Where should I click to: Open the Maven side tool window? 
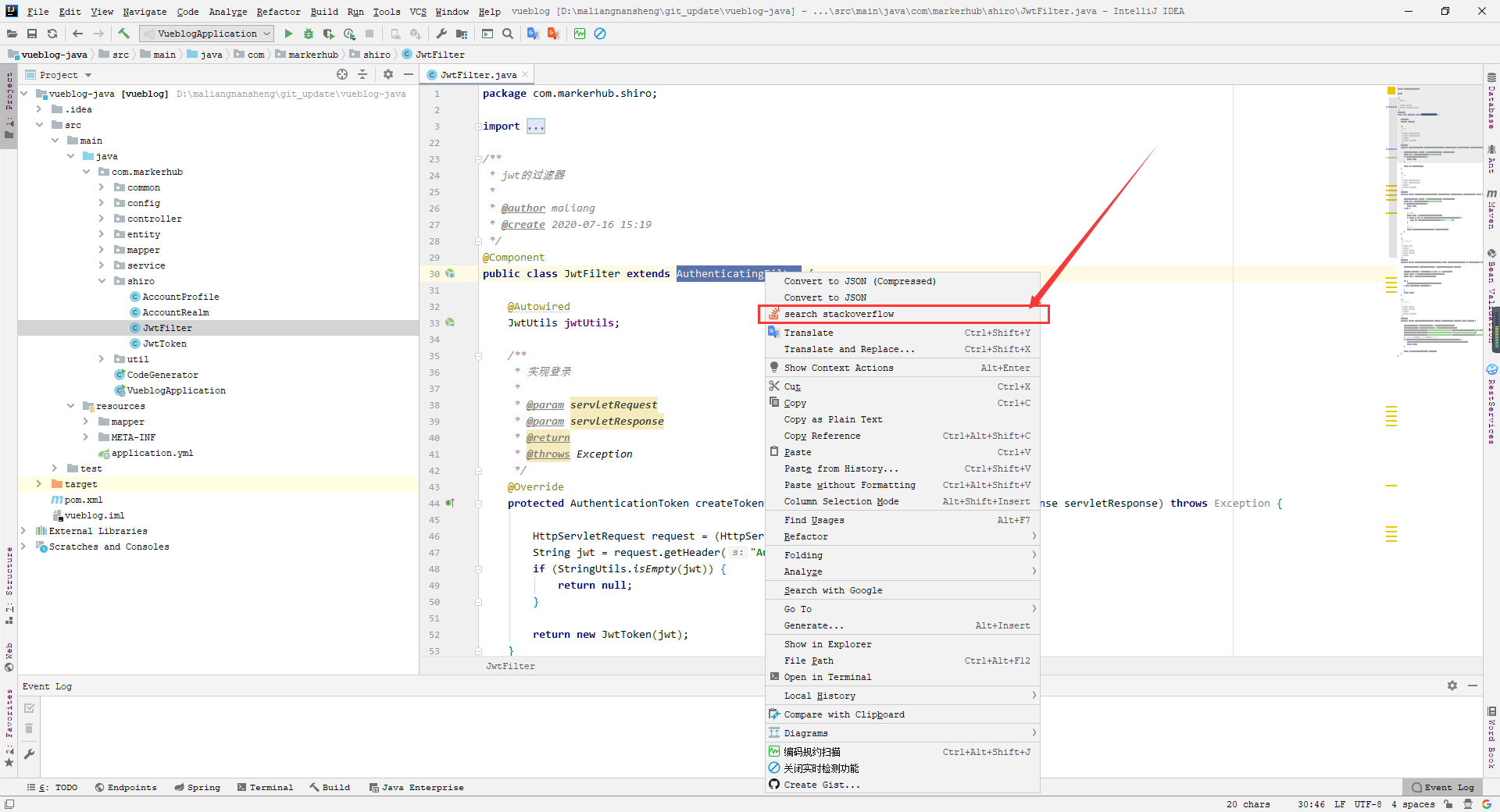[1491, 208]
